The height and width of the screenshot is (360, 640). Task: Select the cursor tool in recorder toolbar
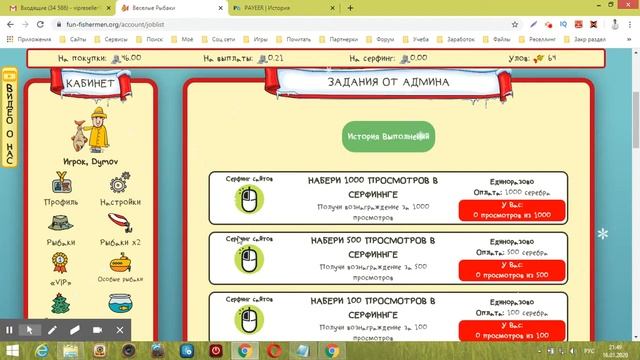tap(29, 330)
